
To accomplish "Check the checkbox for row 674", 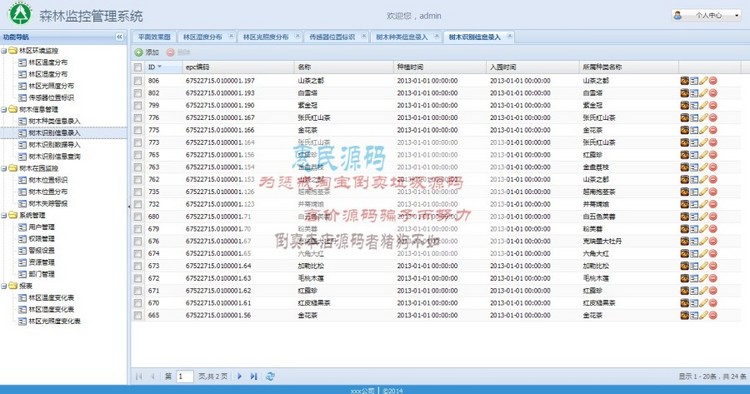I will pyautogui.click(x=138, y=253).
